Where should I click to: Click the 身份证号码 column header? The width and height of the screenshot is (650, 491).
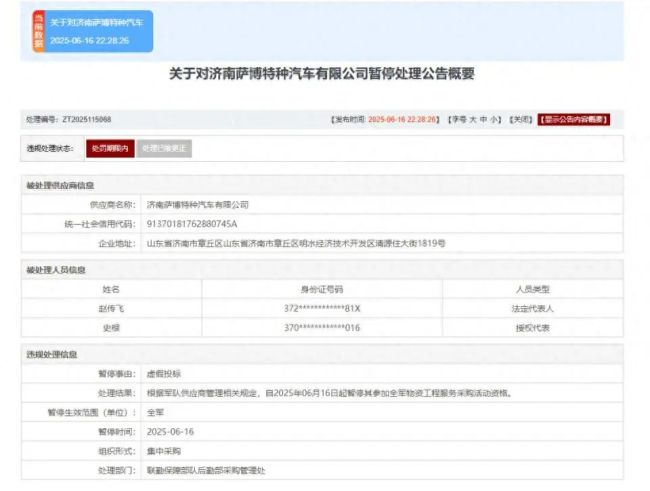pyautogui.click(x=322, y=289)
